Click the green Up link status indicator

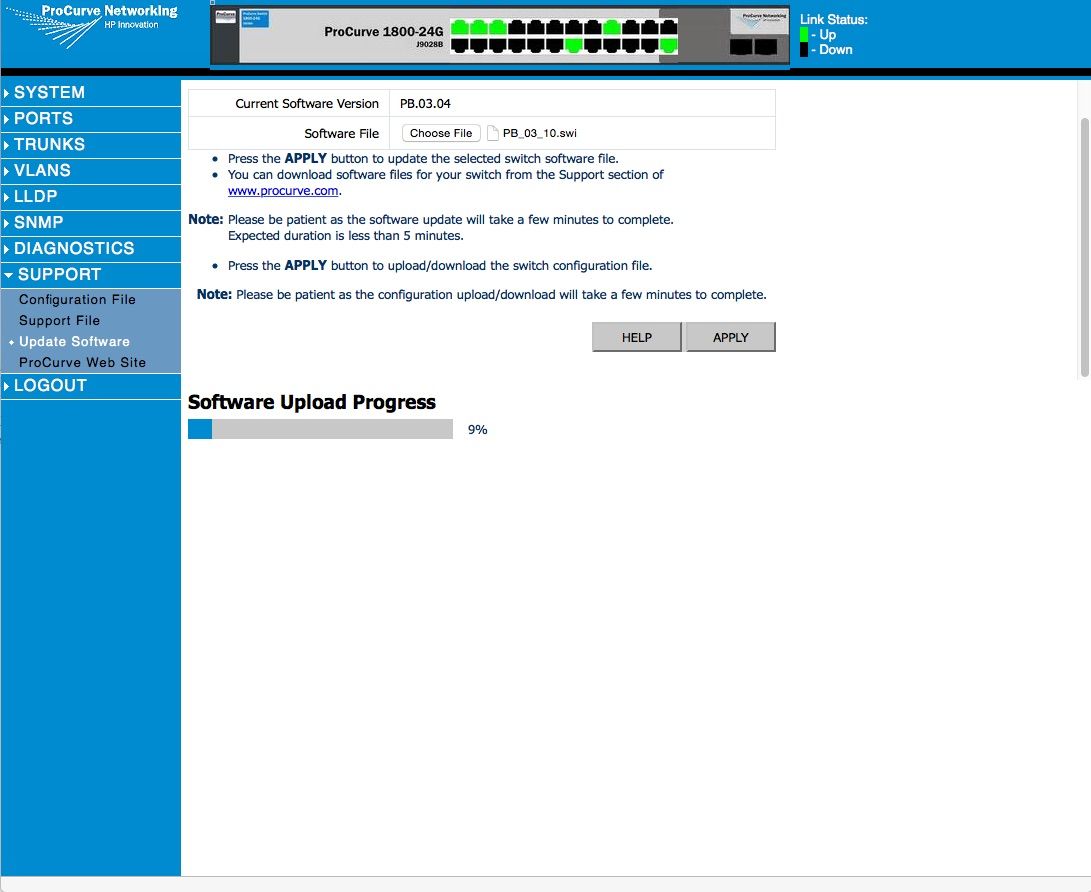[x=804, y=34]
